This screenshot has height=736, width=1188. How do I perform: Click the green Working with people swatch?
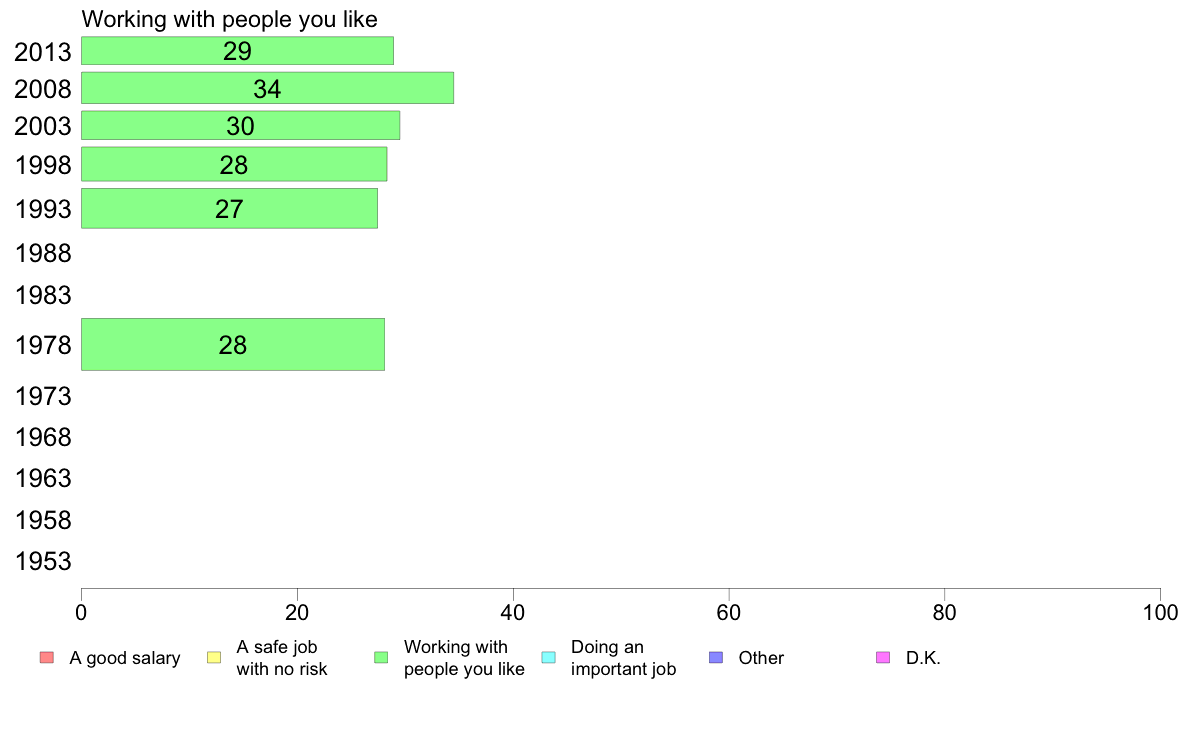click(x=381, y=657)
